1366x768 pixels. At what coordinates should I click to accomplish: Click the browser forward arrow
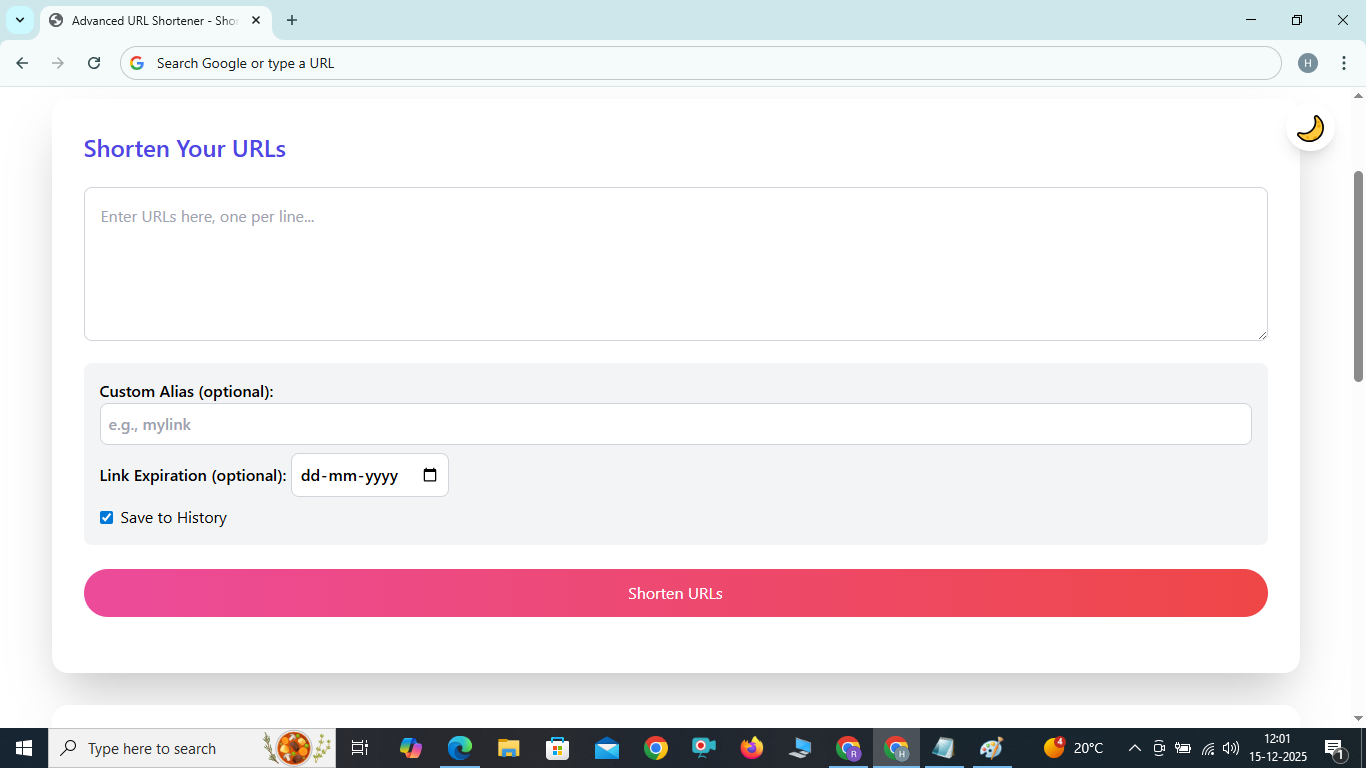(x=58, y=62)
